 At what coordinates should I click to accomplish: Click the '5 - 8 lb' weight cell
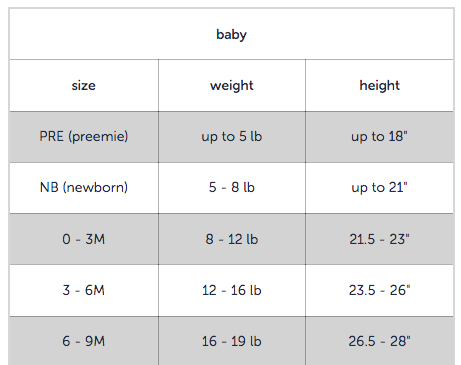[x=232, y=188]
